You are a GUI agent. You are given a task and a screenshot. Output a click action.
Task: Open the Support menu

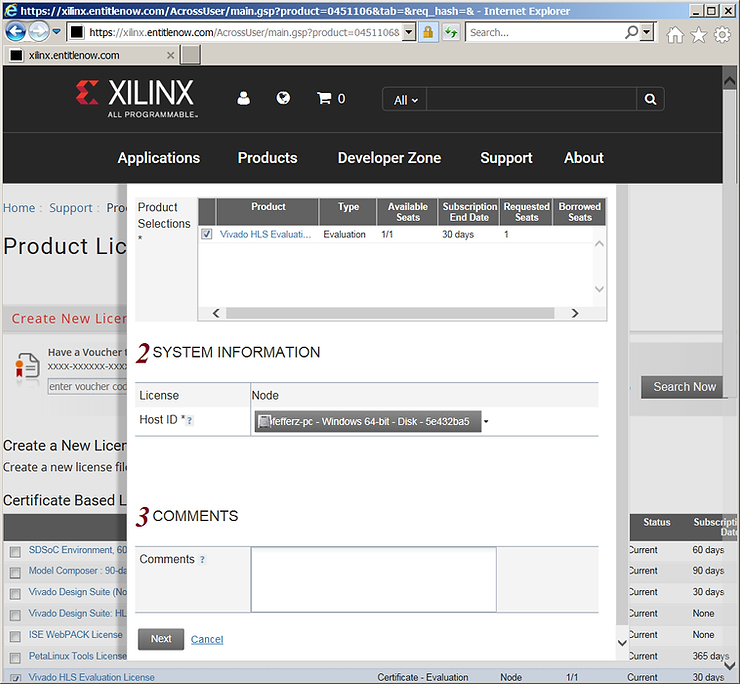point(506,158)
